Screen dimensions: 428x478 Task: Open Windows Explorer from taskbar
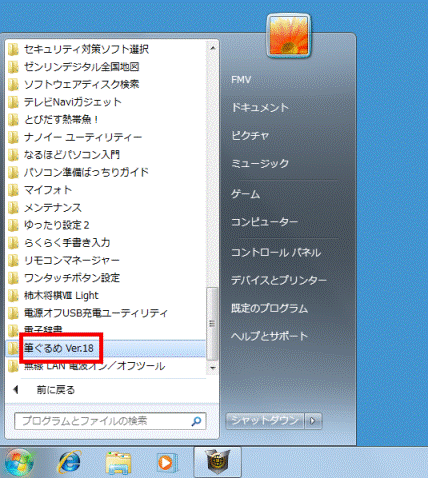[x=118, y=463]
